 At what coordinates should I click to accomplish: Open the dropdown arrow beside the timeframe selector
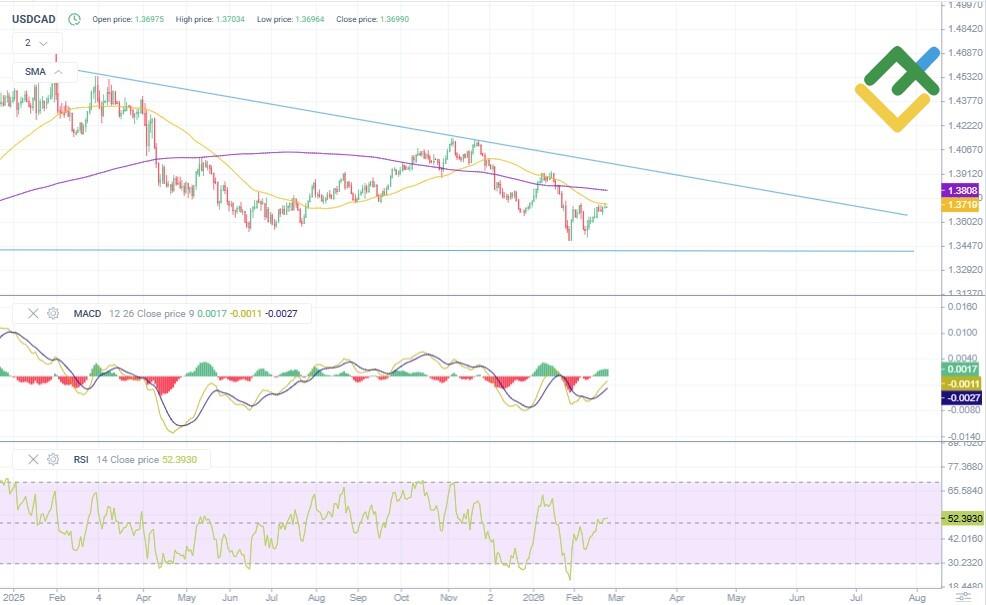(x=41, y=43)
